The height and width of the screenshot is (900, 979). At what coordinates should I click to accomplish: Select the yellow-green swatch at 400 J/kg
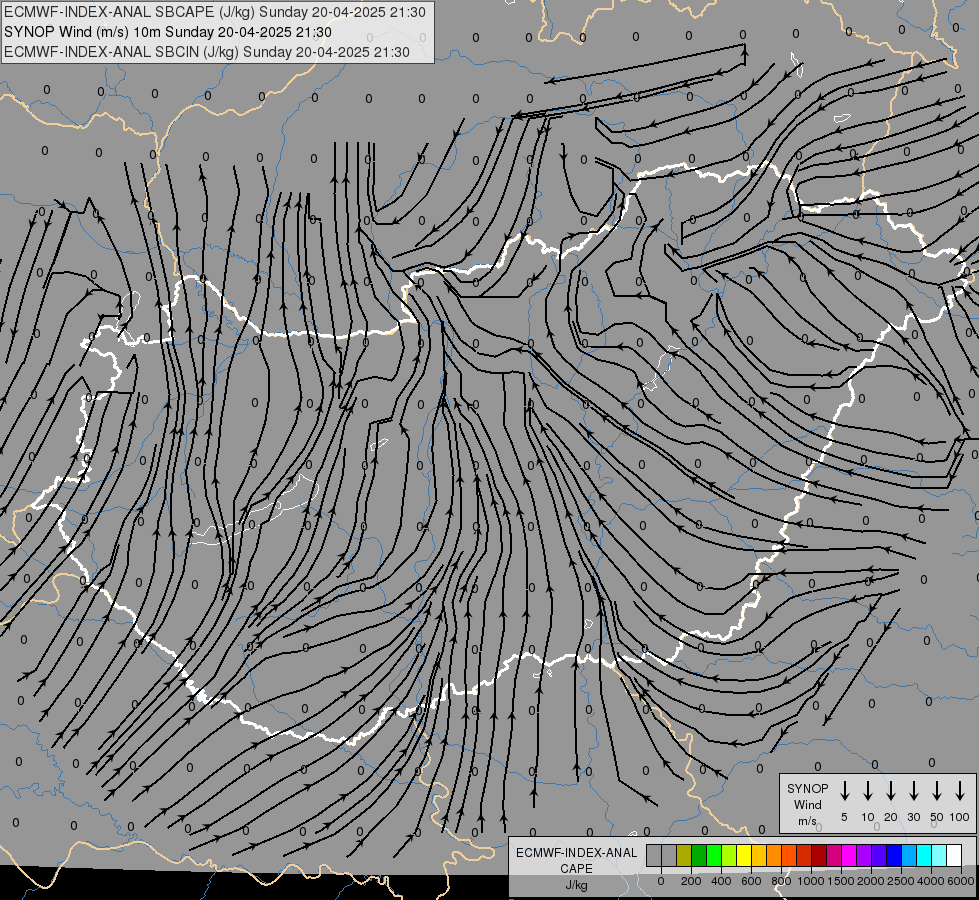point(729,855)
